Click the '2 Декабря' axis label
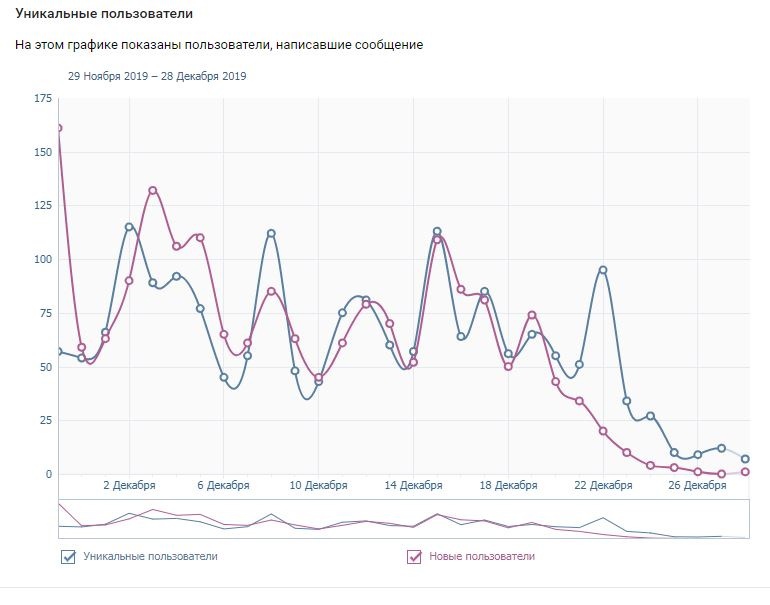Image resolution: width=770 pixels, height=605 pixels. click(x=129, y=486)
